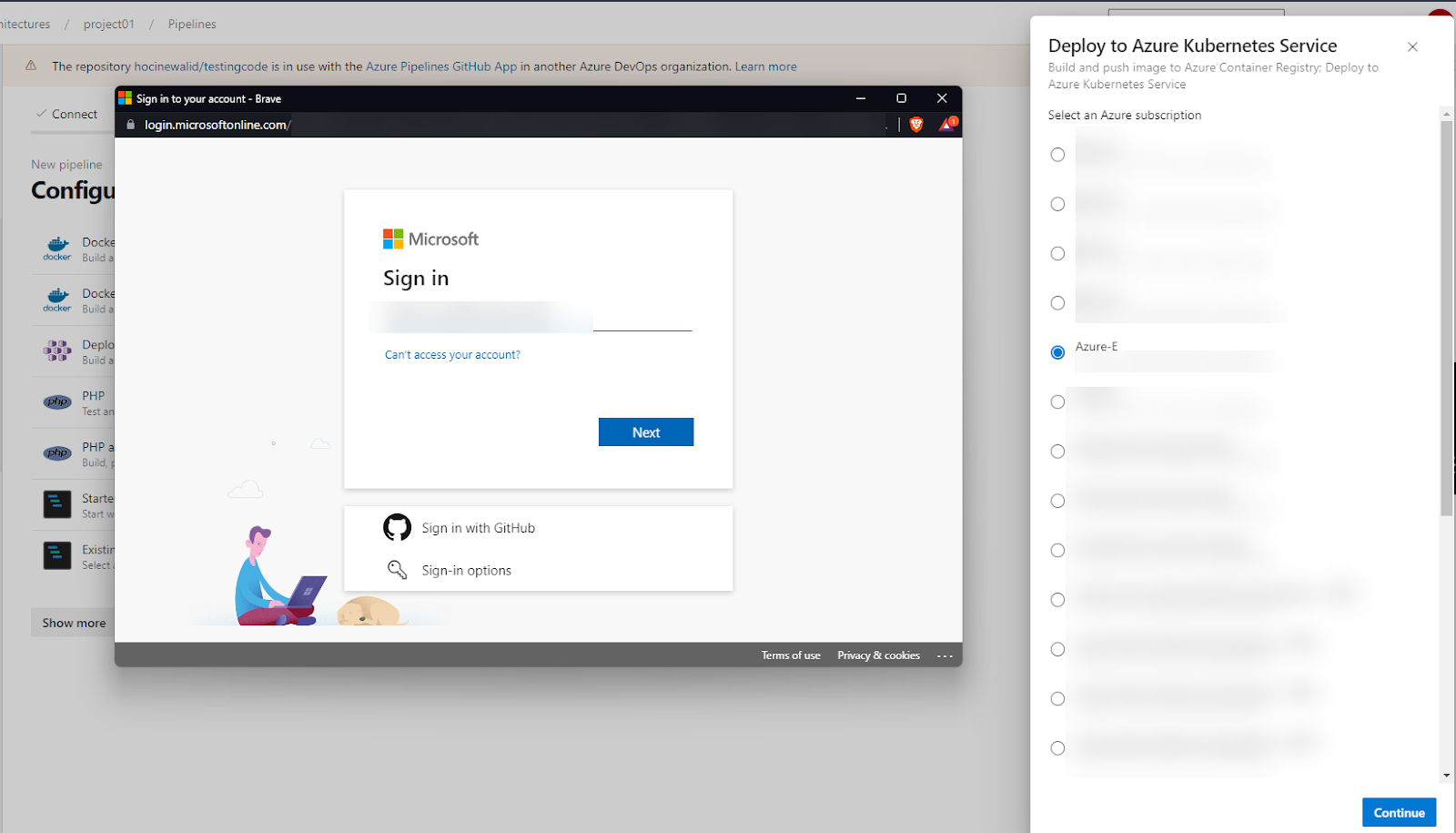Image resolution: width=1456 pixels, height=833 pixels.
Task: Click the more options ellipsis in sign-in footer
Action: 945,655
